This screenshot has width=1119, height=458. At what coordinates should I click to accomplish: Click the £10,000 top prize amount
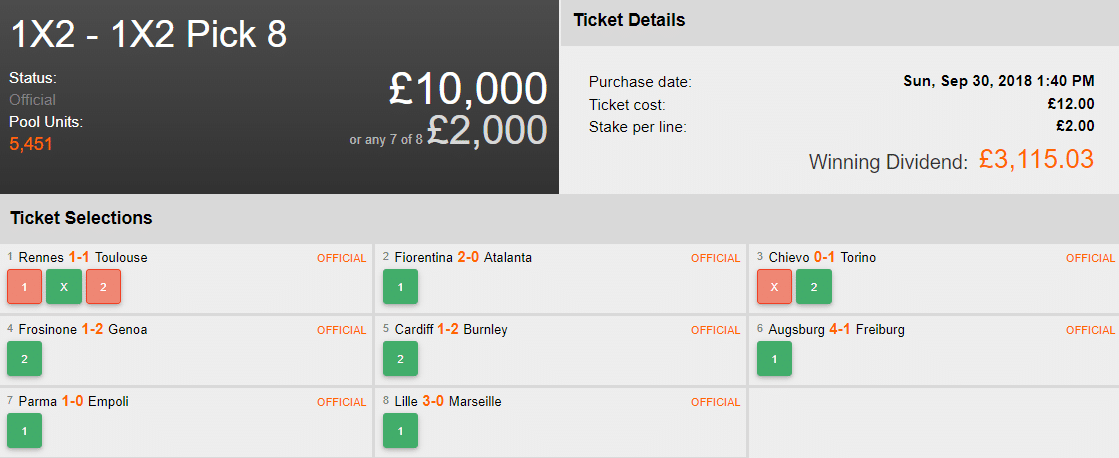[x=468, y=90]
